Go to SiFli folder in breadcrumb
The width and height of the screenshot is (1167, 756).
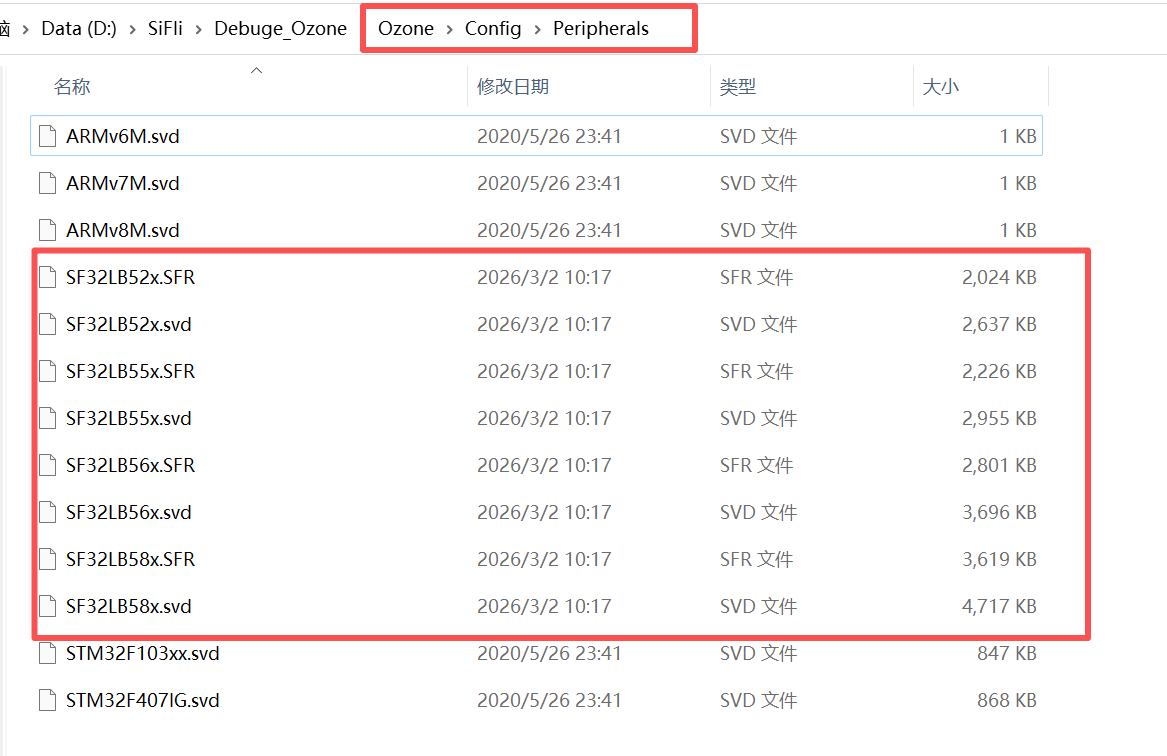coord(165,28)
